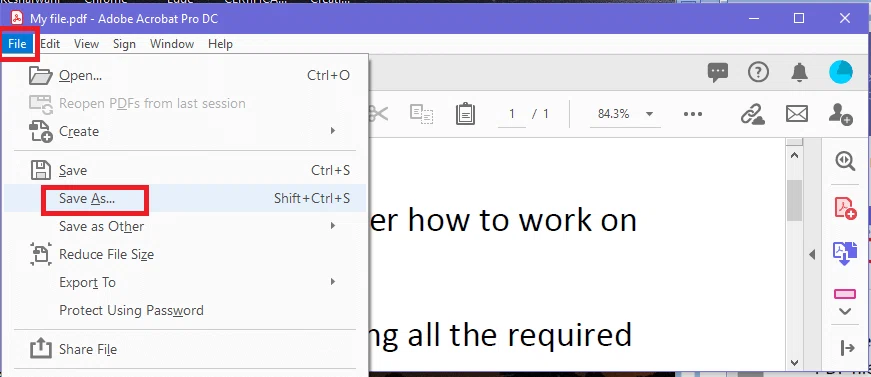Click add person share icon
The width and height of the screenshot is (871, 377).
click(x=840, y=114)
